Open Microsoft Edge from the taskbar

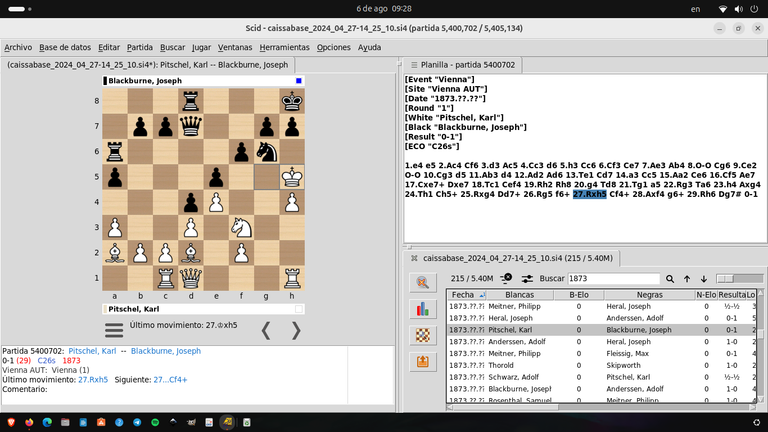(47, 422)
